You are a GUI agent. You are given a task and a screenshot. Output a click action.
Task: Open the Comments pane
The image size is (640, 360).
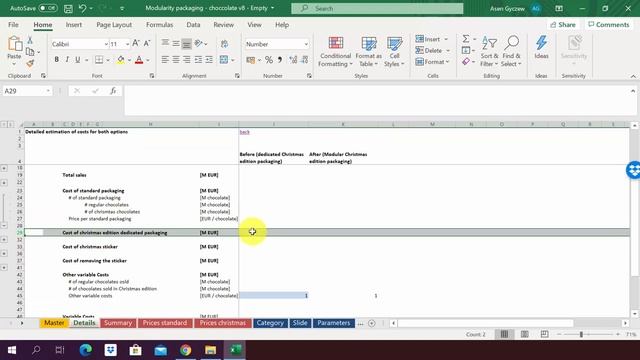(609, 25)
